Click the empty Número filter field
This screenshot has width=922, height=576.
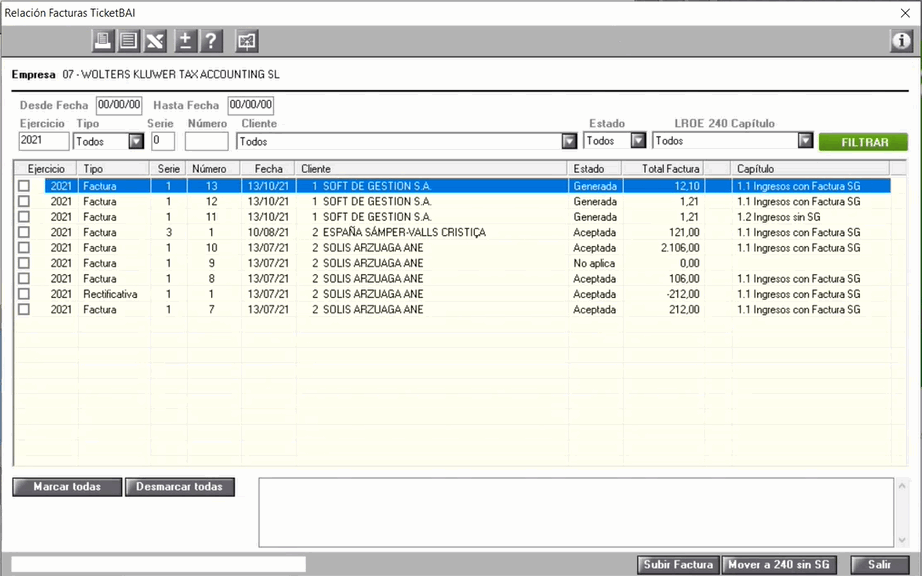[x=206, y=141]
